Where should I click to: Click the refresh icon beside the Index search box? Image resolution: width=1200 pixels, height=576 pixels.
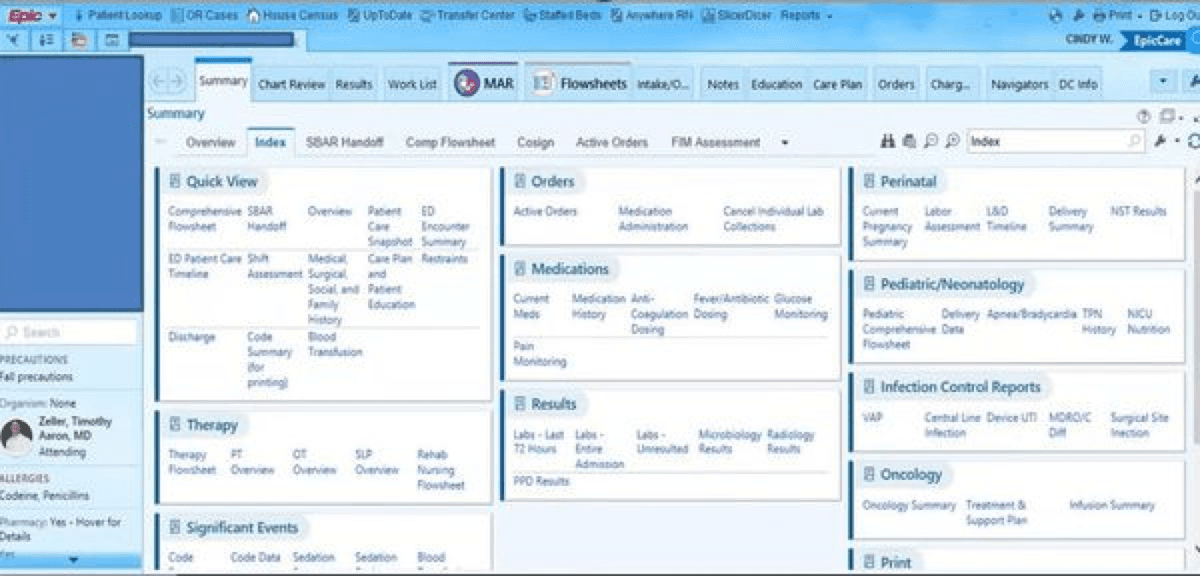(x=1193, y=142)
